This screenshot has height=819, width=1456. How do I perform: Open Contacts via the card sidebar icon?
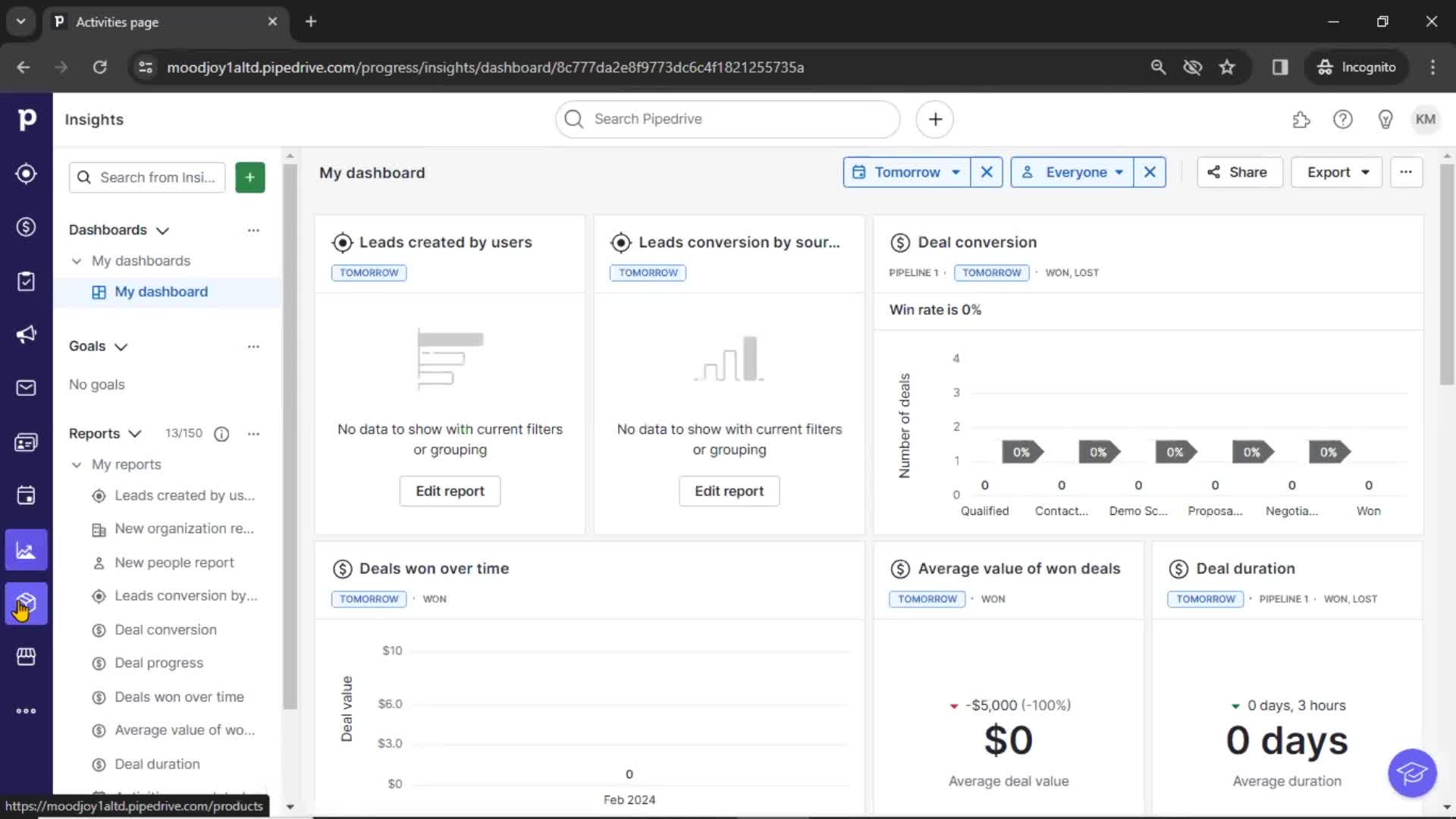(26, 441)
